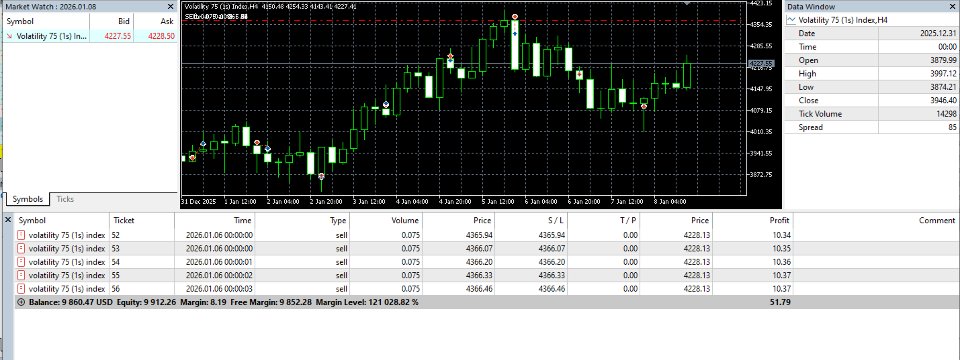Viewport: 960px width, 360px height.
Task: Click the Open value 3879.99 in Data Window
Action: (943, 60)
